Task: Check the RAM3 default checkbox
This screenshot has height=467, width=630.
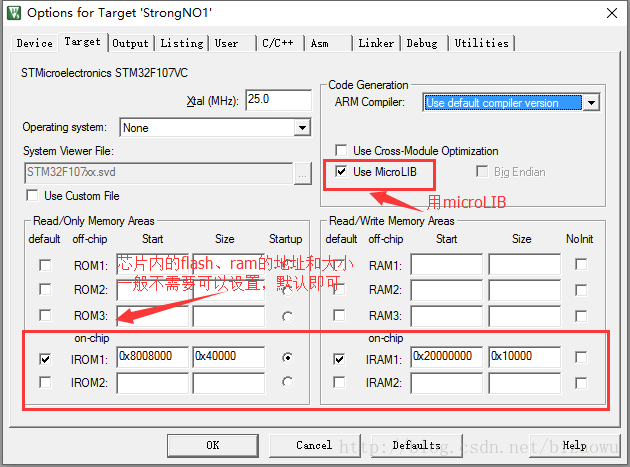Action: [340, 315]
